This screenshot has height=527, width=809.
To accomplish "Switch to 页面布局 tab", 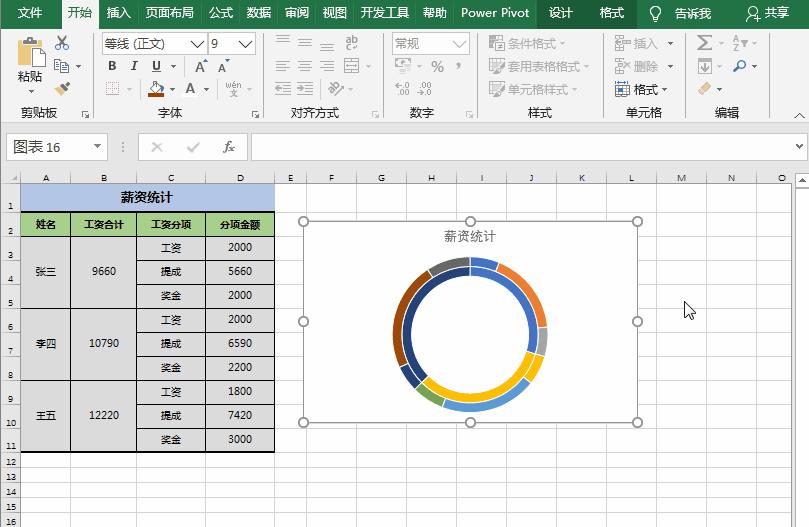I will point(169,13).
